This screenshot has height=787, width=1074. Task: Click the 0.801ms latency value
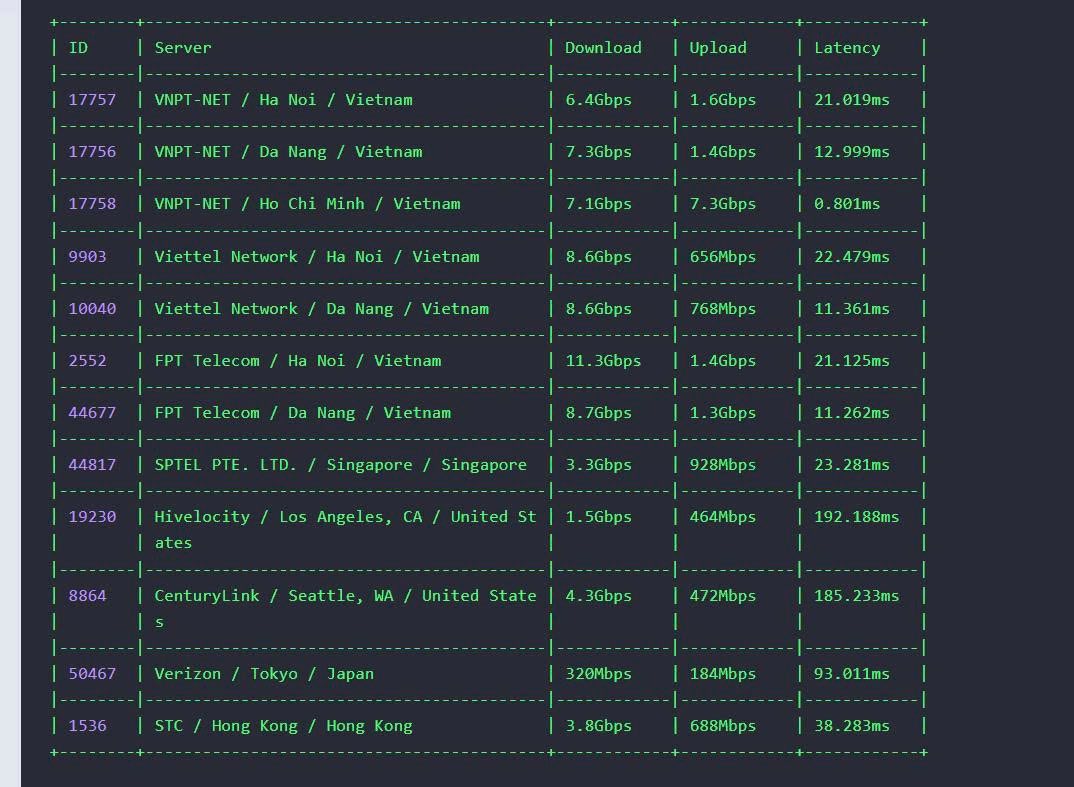[x=847, y=204]
